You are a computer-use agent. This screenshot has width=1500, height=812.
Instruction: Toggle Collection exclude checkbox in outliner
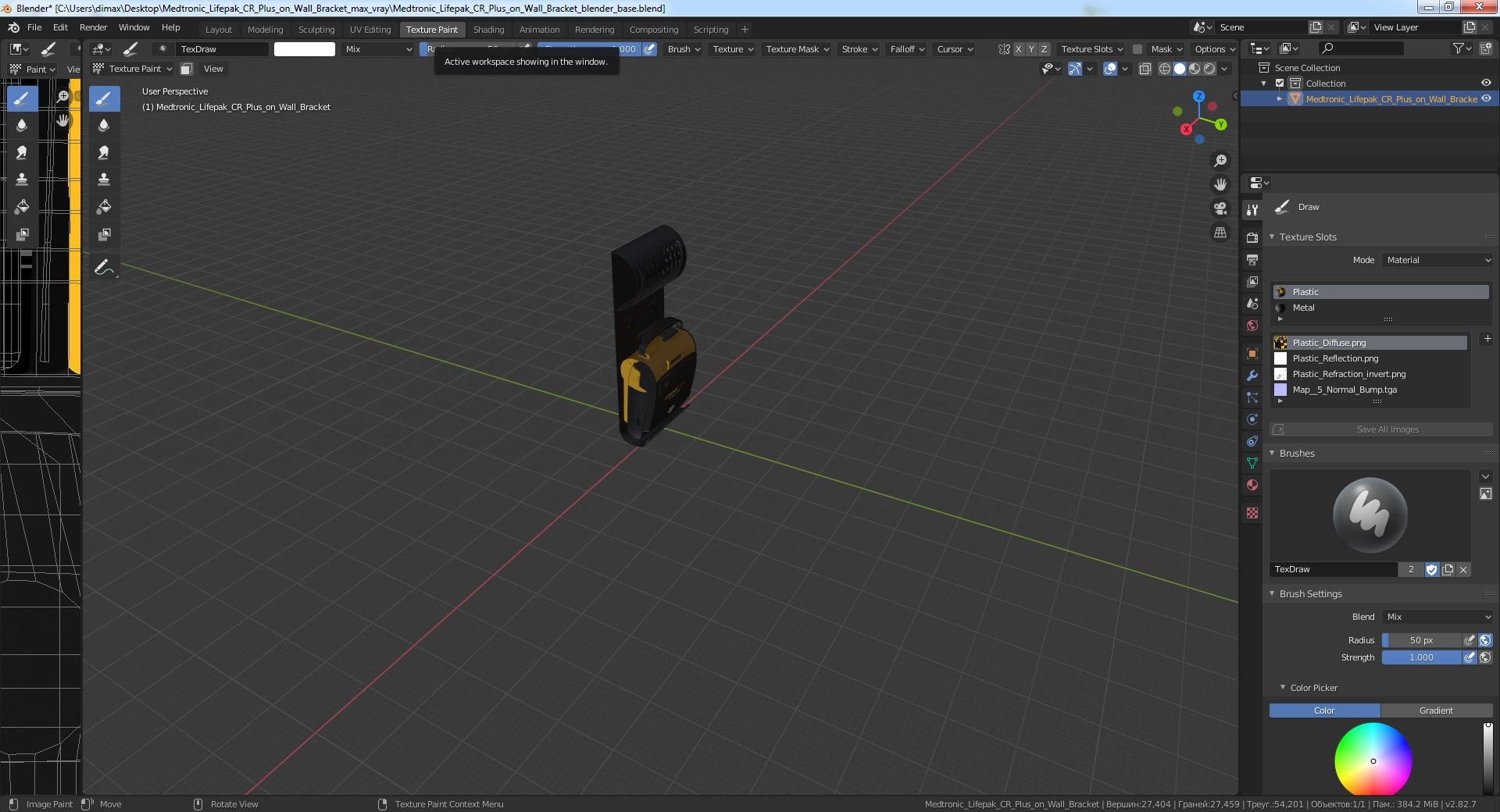tap(1280, 84)
